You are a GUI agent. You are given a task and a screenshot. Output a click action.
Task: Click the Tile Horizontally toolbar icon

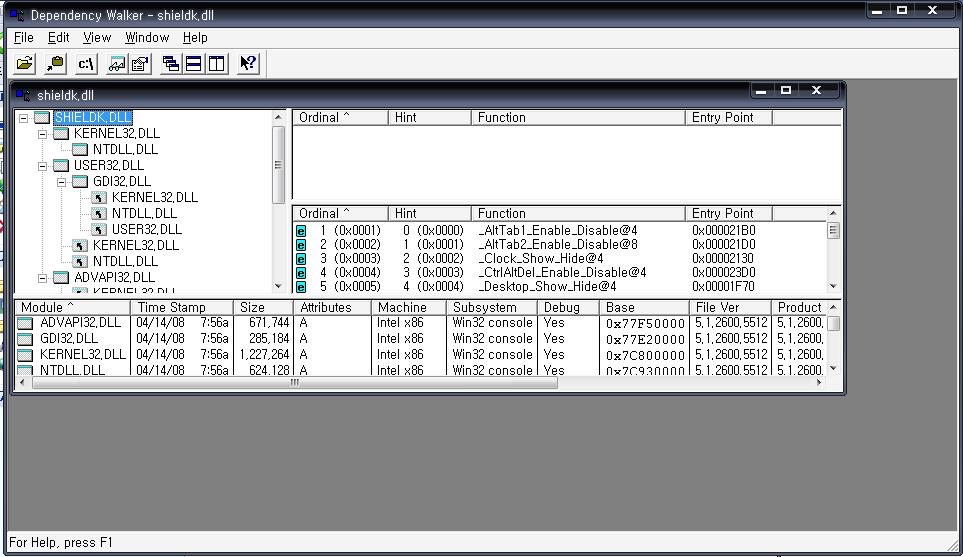[193, 63]
